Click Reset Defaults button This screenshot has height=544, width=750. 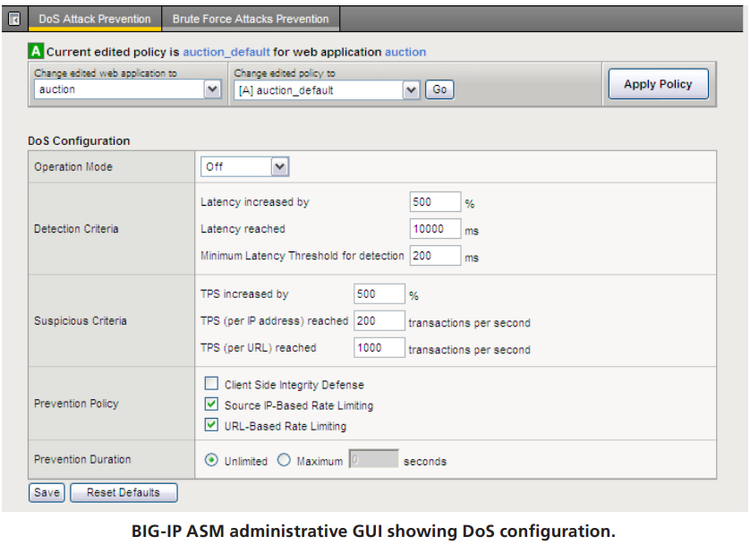(123, 492)
